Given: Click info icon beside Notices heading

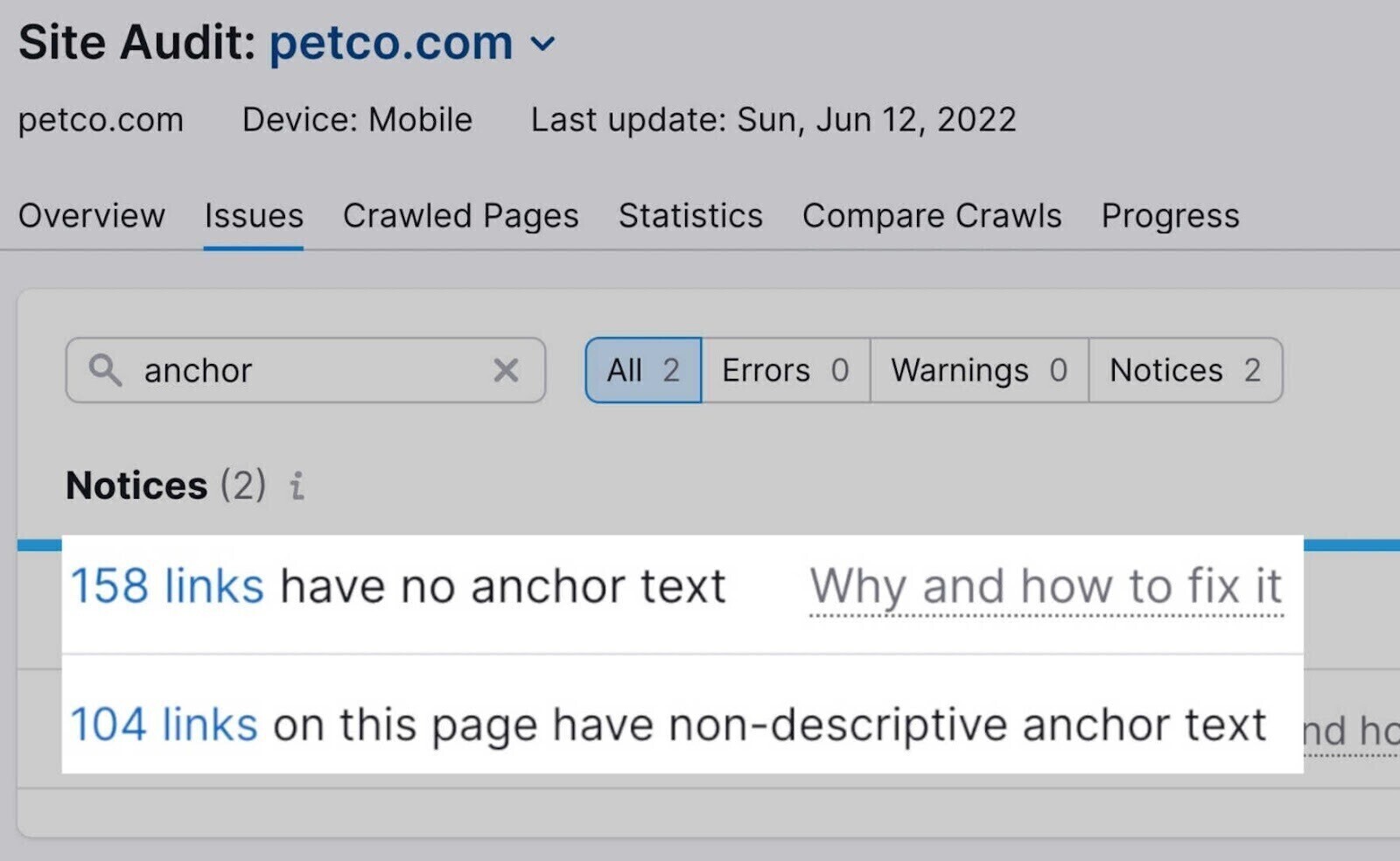Looking at the screenshot, I should [297, 486].
